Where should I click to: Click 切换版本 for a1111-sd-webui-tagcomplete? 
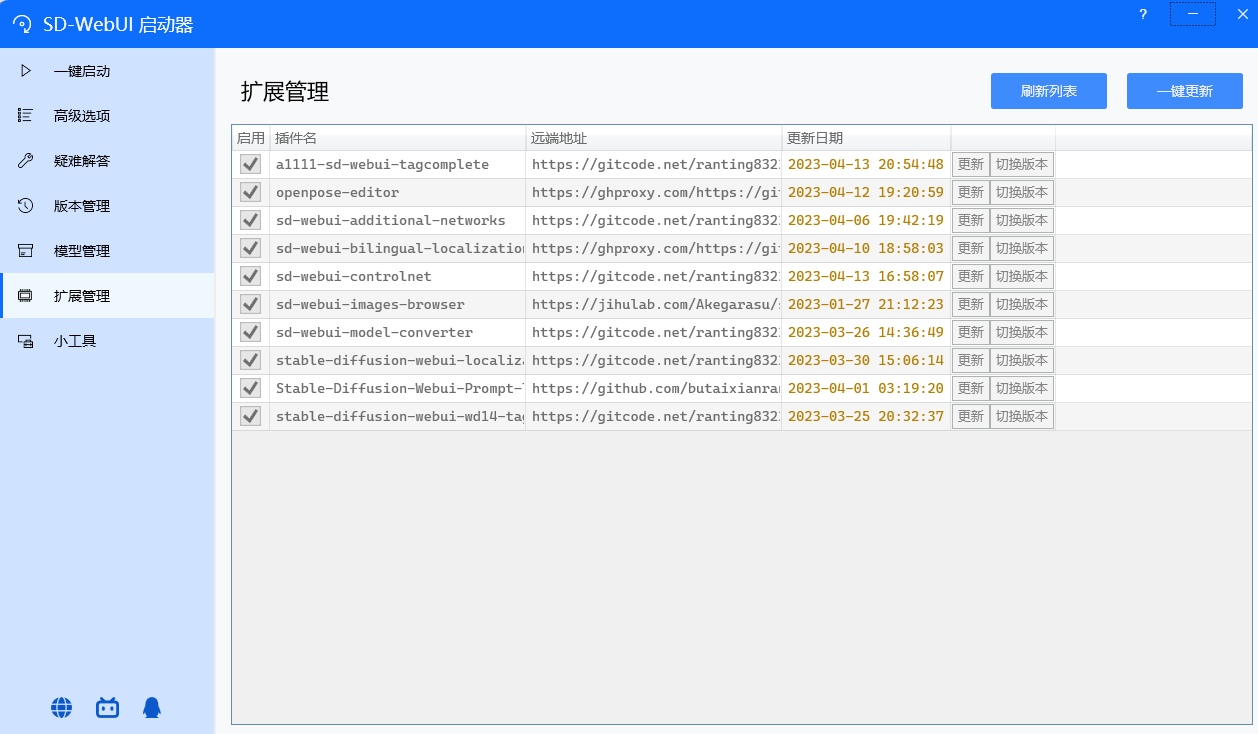point(1022,164)
